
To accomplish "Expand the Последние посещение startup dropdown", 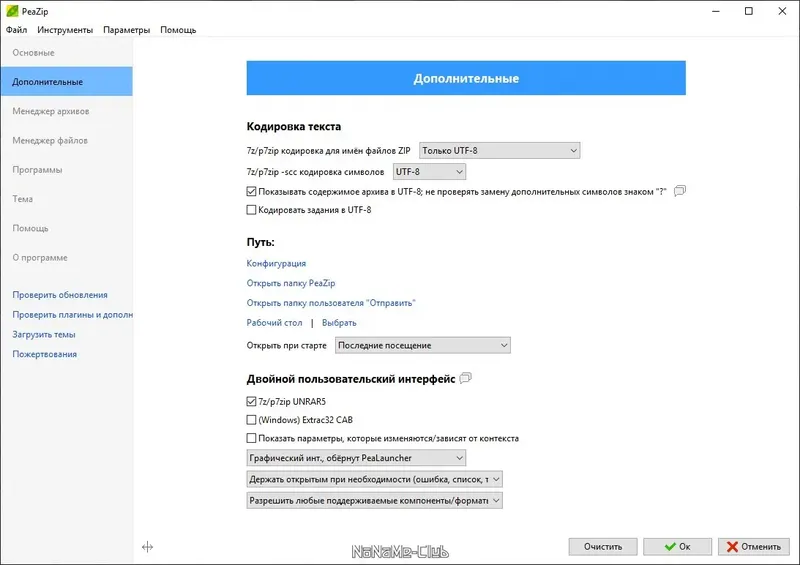I will tap(422, 345).
